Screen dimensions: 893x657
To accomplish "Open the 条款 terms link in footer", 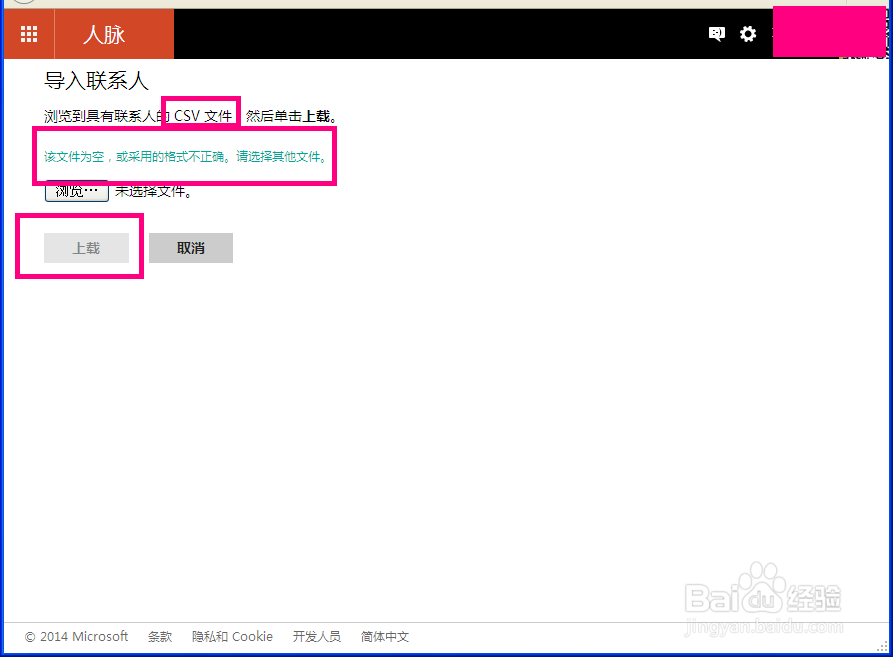I will 159,636.
